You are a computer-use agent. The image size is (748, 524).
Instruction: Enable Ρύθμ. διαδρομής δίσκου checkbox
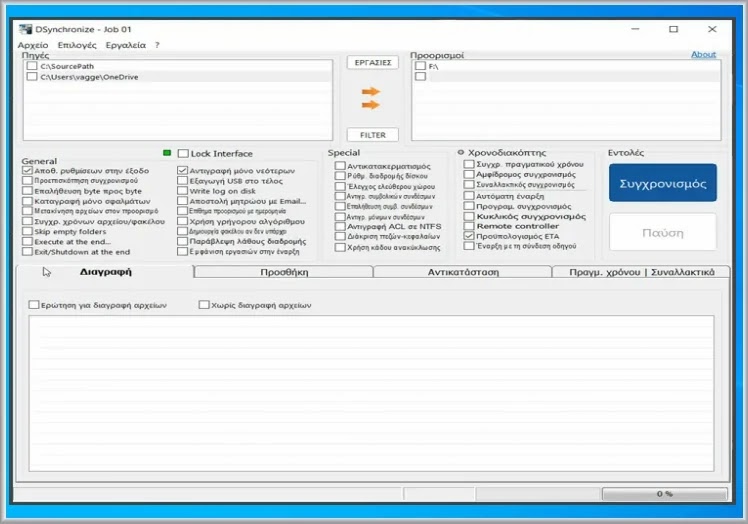click(340, 176)
